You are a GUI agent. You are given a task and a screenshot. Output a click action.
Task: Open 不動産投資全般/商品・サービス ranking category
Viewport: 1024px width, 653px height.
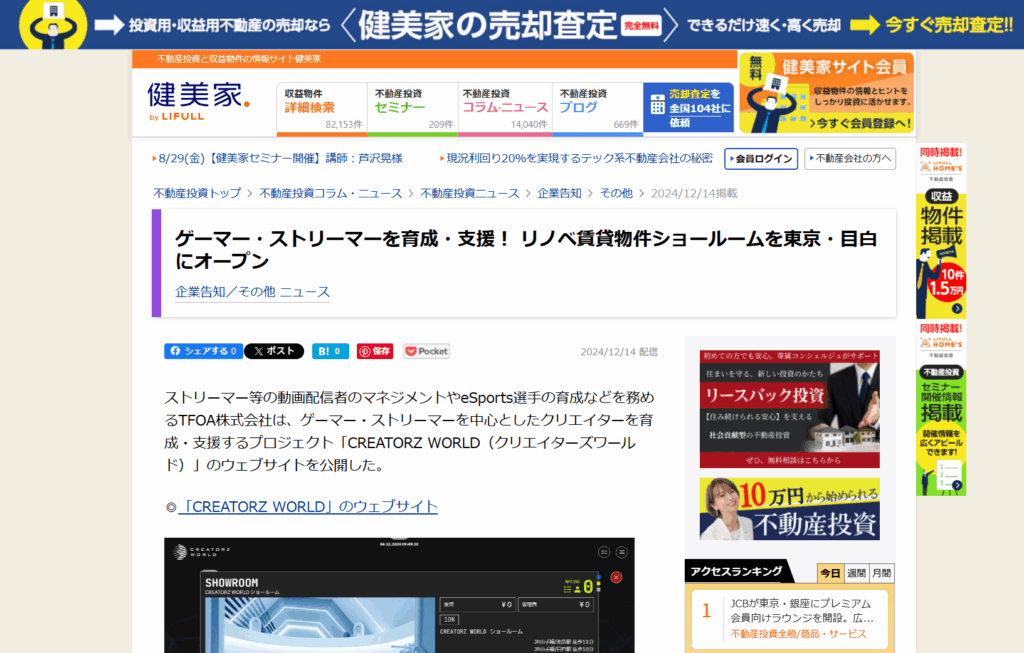click(x=798, y=634)
